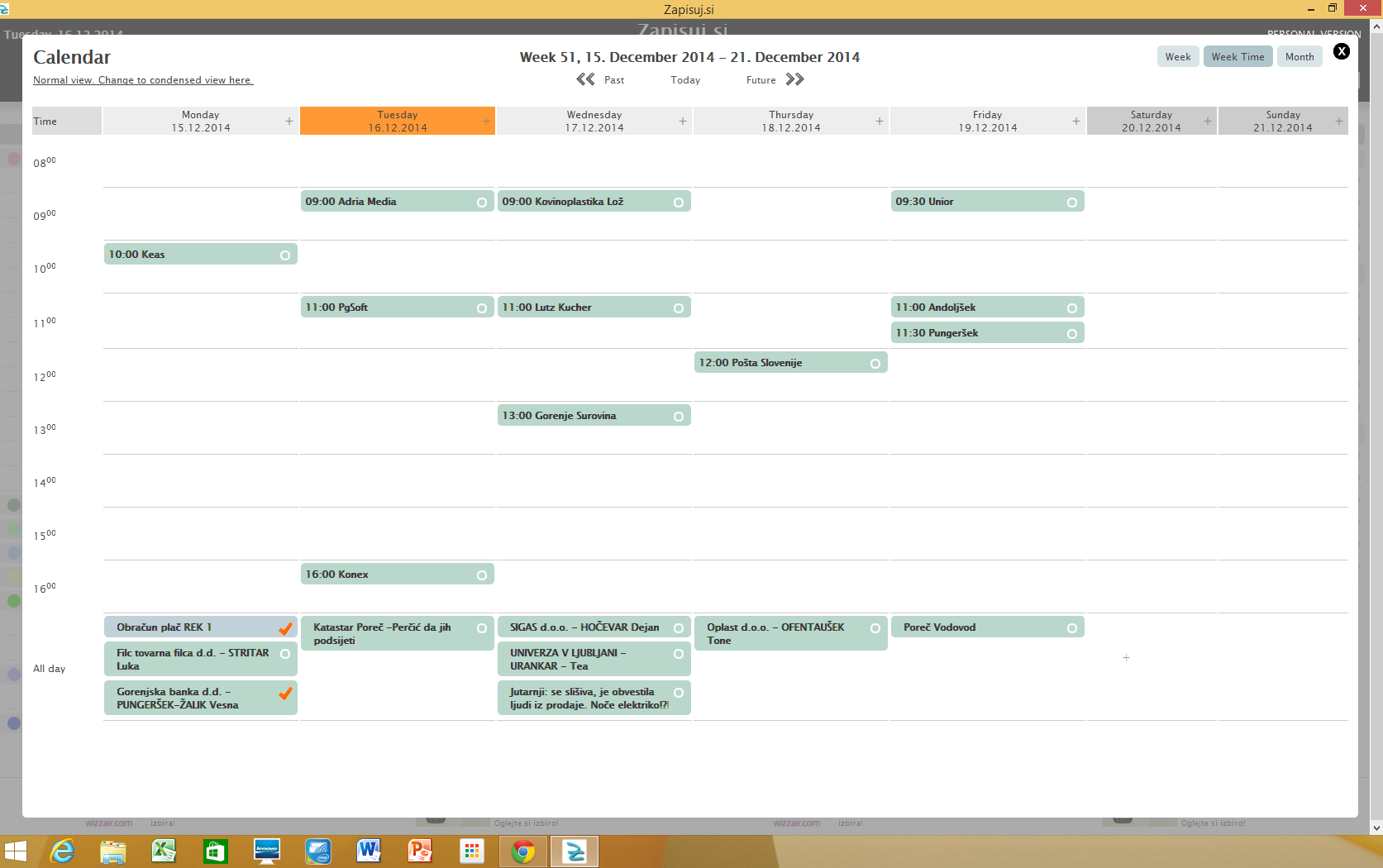Screen dimensions: 1383x868
Task: Mark the 09:00 Adria Media event as done
Action: point(482,203)
